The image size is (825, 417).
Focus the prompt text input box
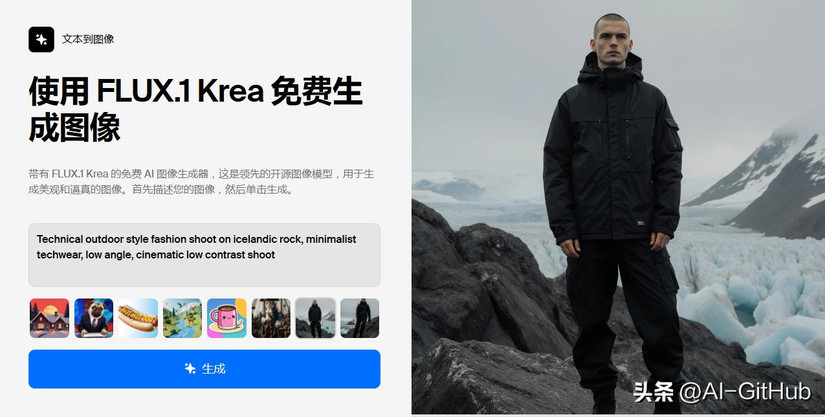(204, 255)
